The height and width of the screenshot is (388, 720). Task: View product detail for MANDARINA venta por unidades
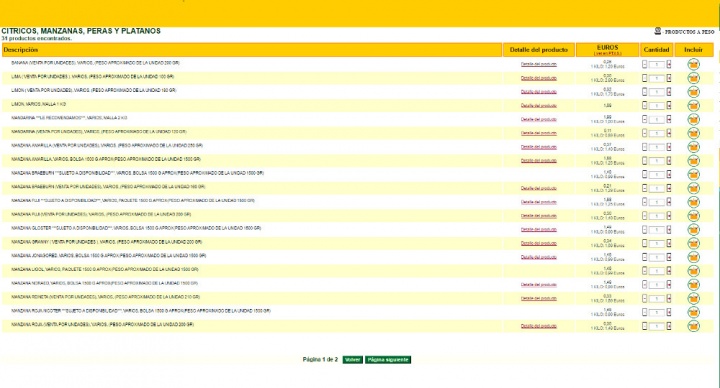[x=539, y=133]
